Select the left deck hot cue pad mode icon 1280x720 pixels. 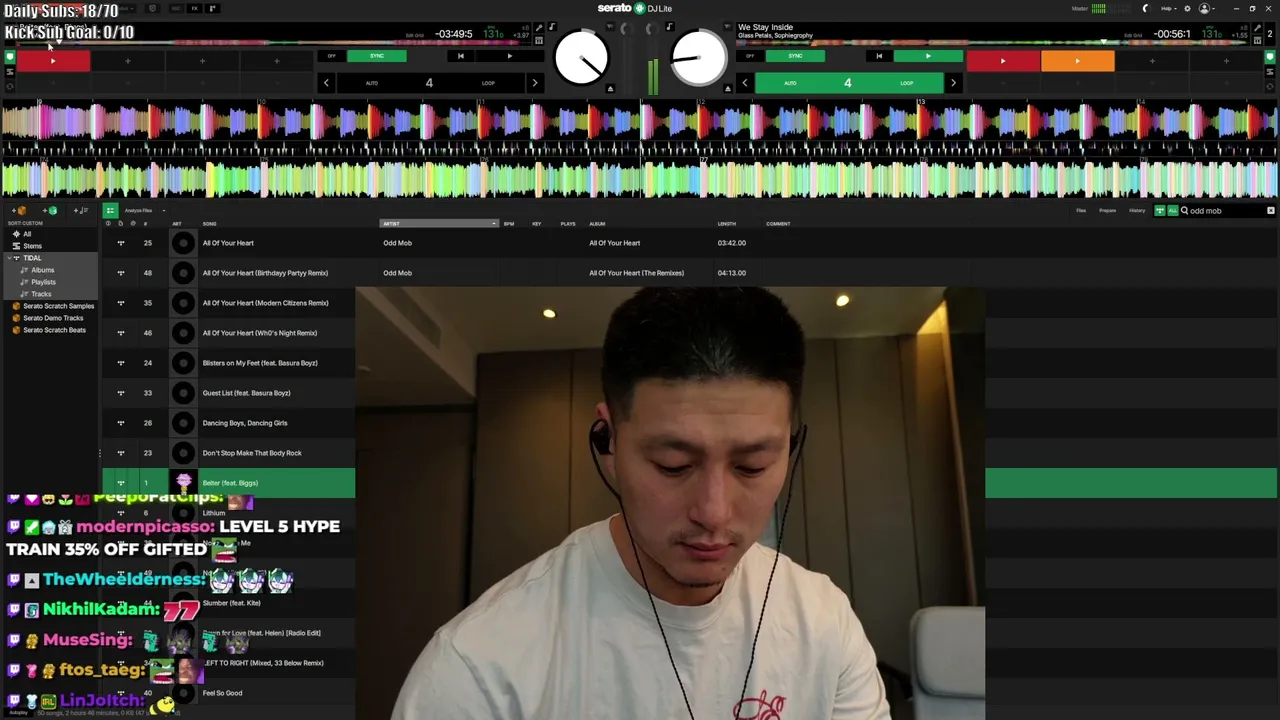pyautogui.click(x=10, y=57)
